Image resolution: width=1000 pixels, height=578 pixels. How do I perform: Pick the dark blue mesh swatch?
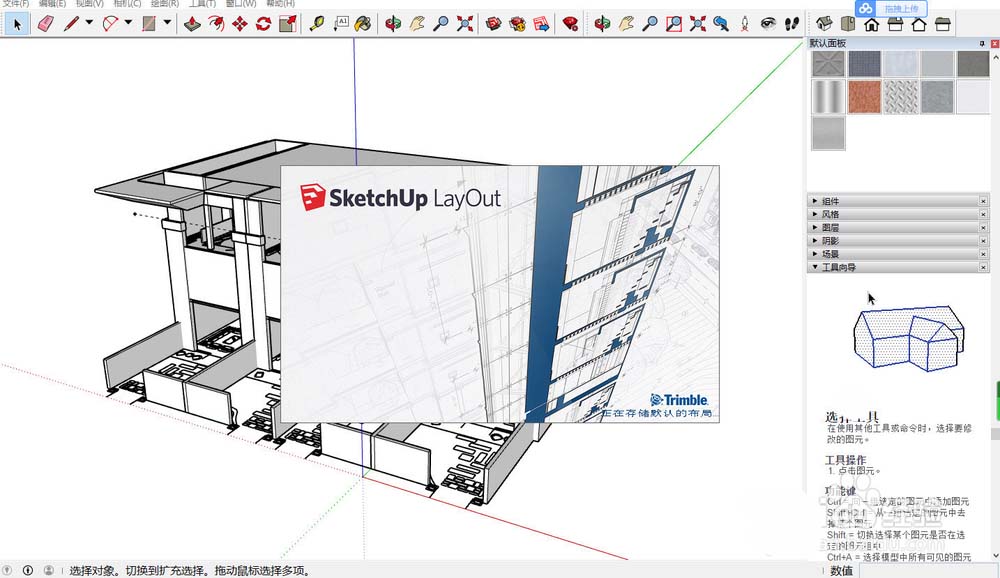pyautogui.click(x=865, y=64)
